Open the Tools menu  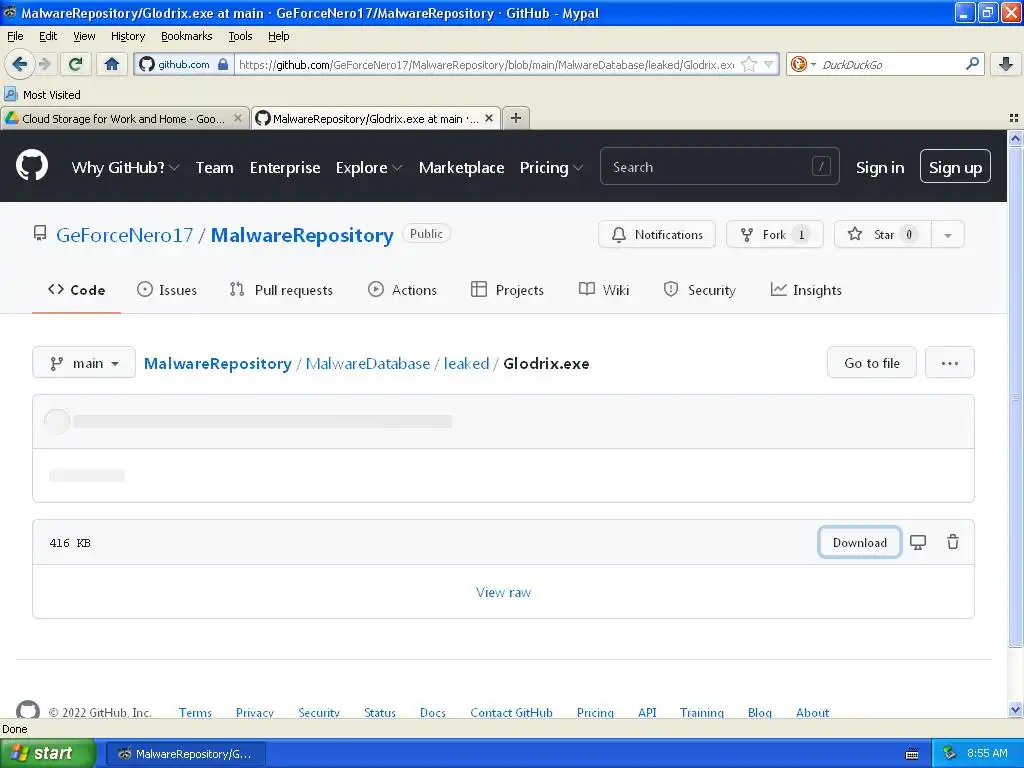pos(240,36)
